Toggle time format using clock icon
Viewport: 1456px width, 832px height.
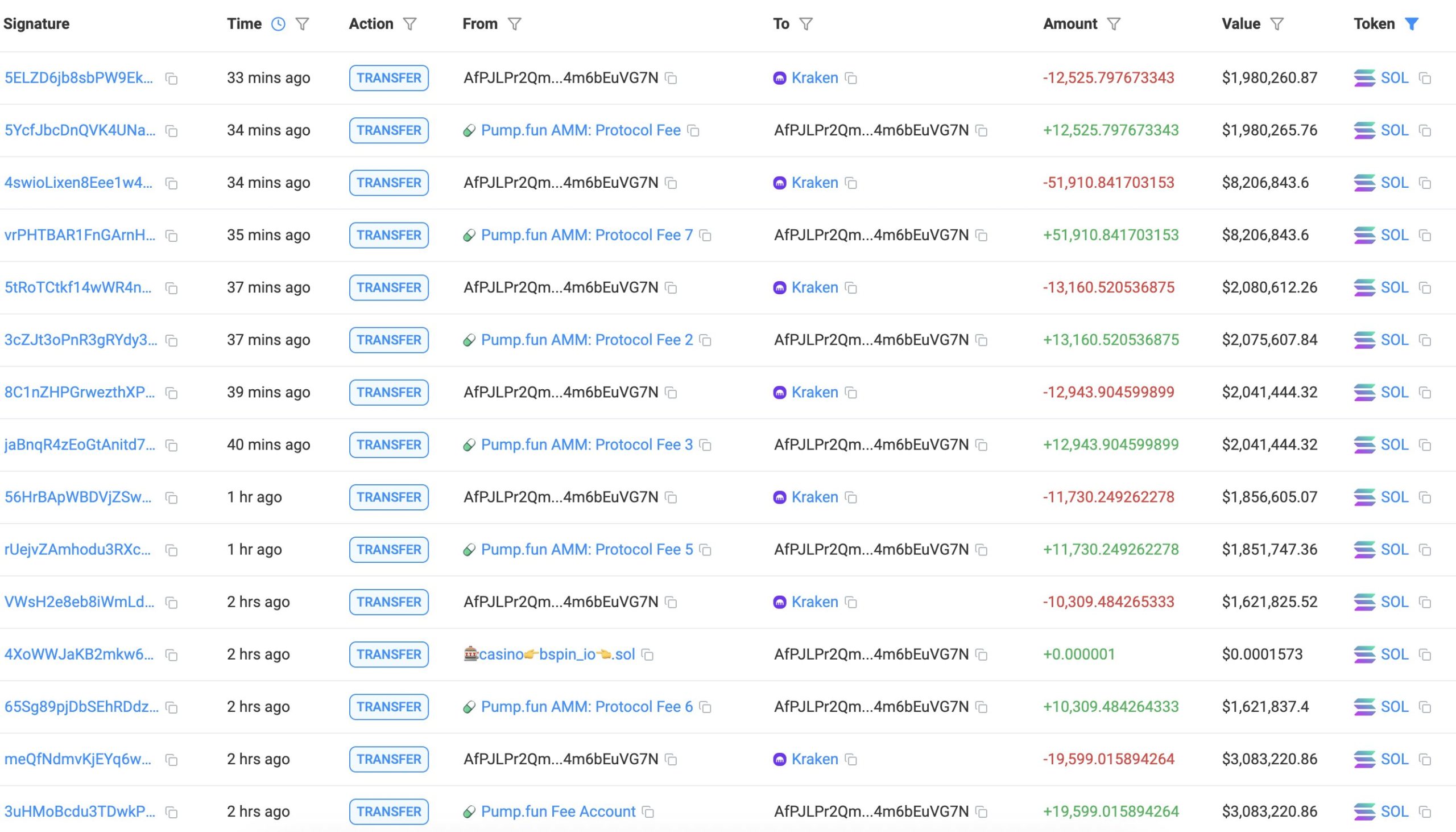pyautogui.click(x=278, y=24)
